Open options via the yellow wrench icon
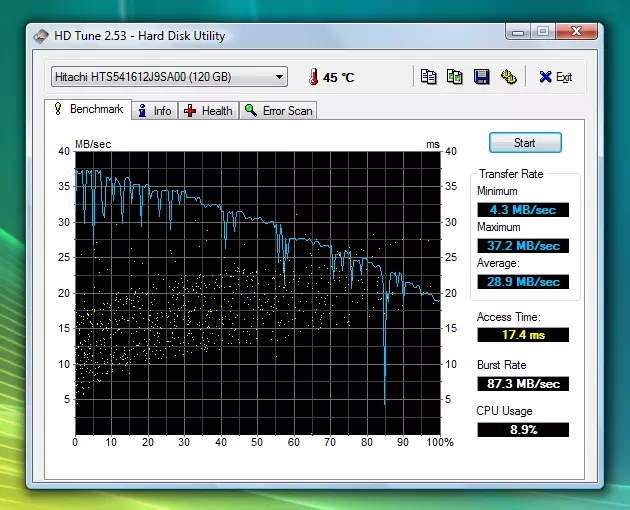 tap(508, 76)
